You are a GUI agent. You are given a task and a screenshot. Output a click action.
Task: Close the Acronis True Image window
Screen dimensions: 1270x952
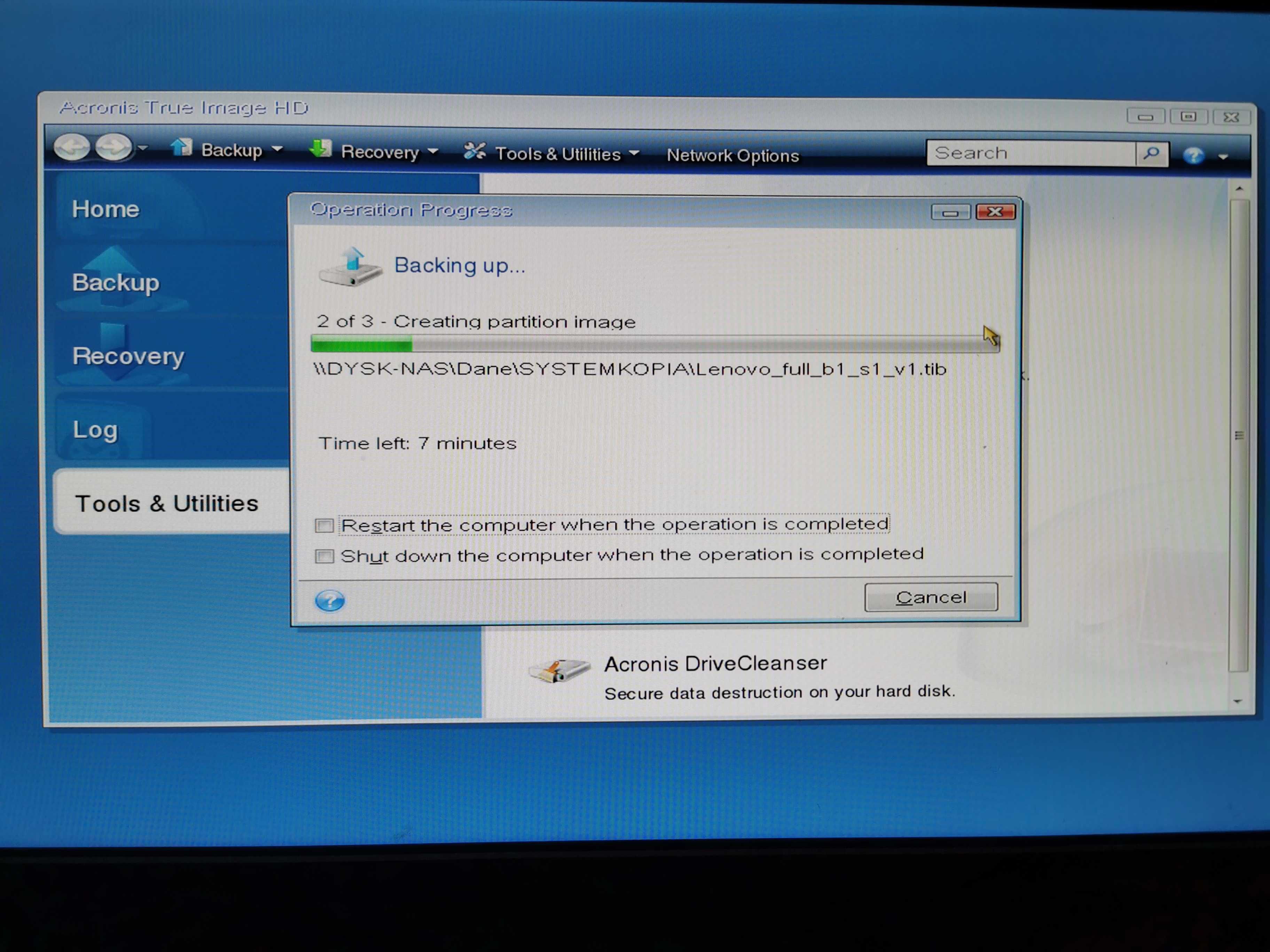(x=1231, y=117)
